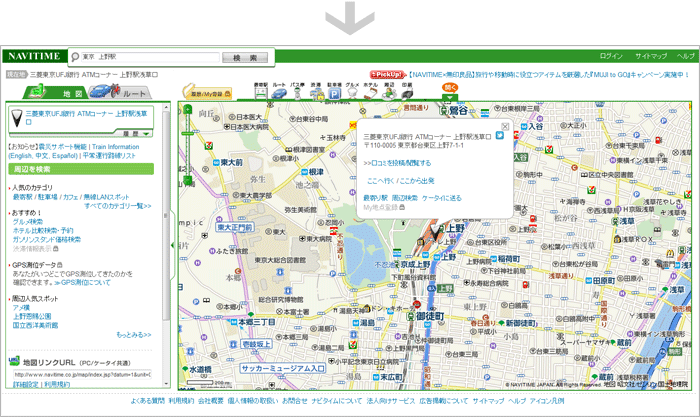Open the 震災サポート機能 link

pyautogui.click(x=62, y=146)
